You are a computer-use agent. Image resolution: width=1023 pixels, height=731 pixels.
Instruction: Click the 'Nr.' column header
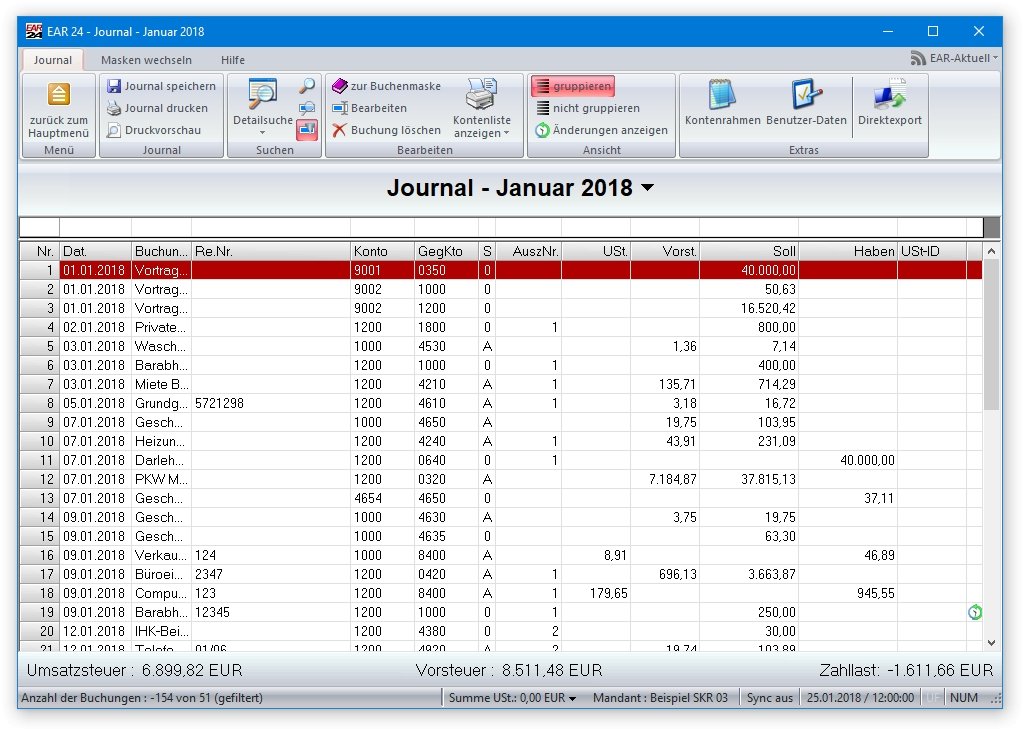coord(40,251)
